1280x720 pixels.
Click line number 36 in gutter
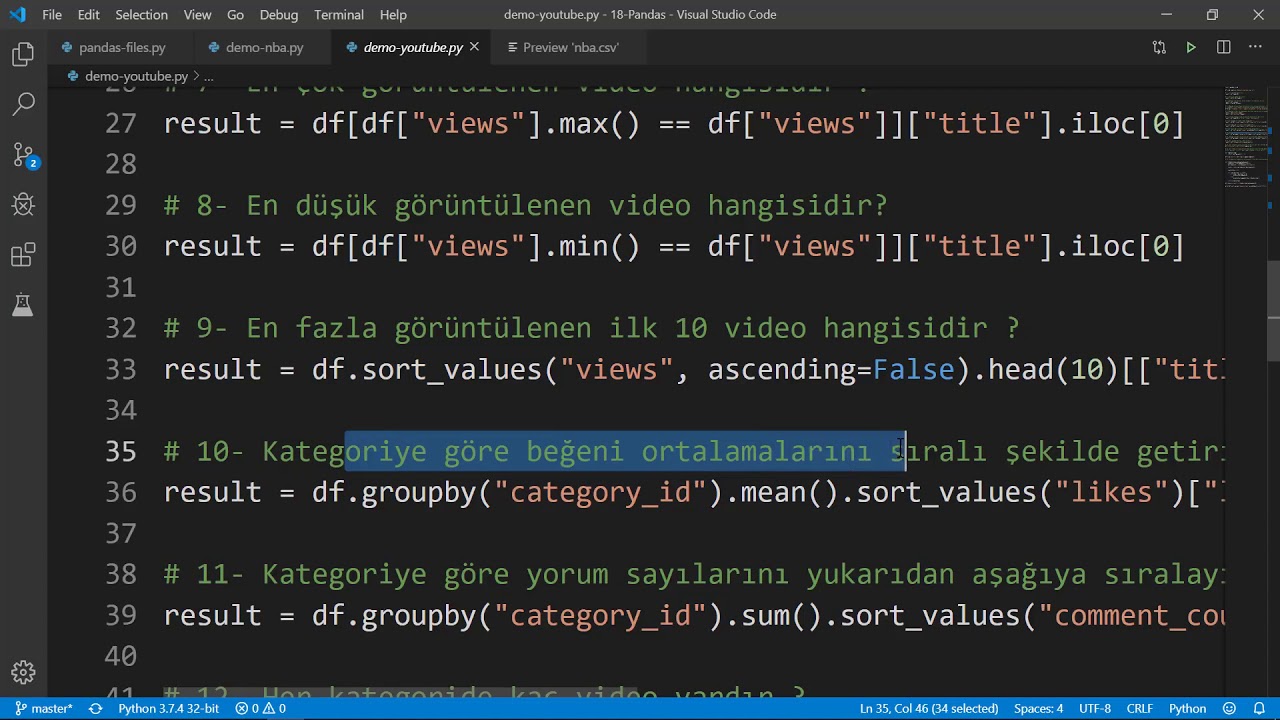tap(120, 493)
